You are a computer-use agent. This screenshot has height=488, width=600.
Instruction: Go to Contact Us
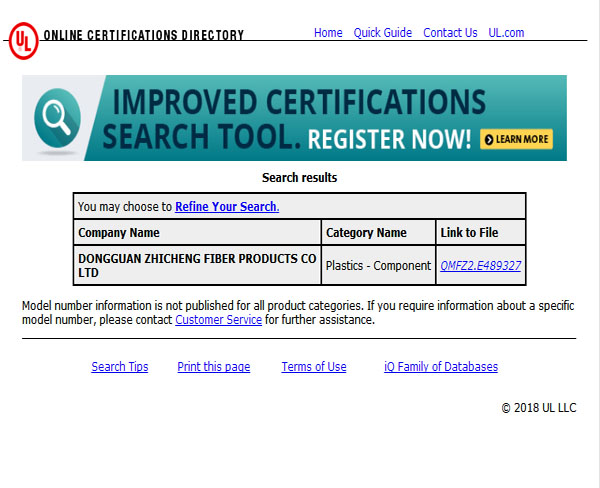coord(450,33)
